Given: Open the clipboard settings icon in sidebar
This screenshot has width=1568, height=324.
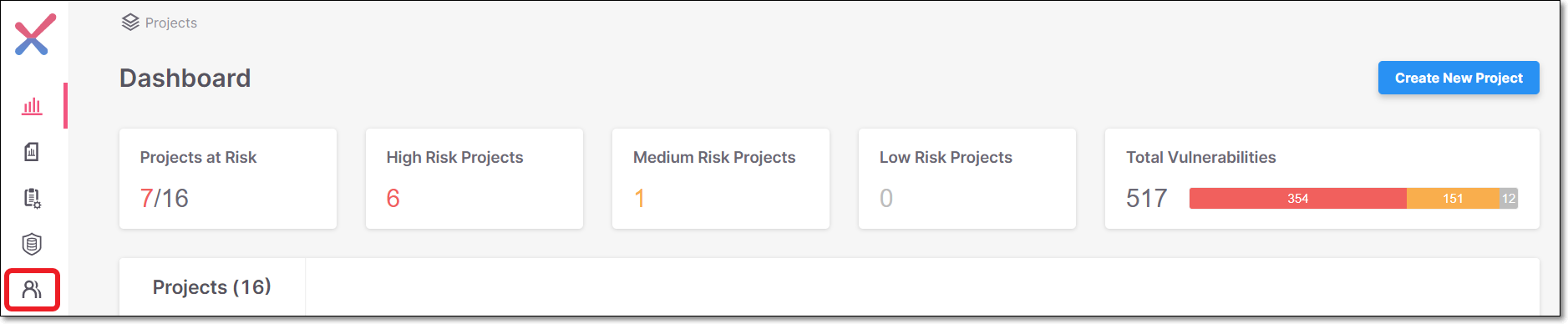Looking at the screenshot, I should pos(32,198).
